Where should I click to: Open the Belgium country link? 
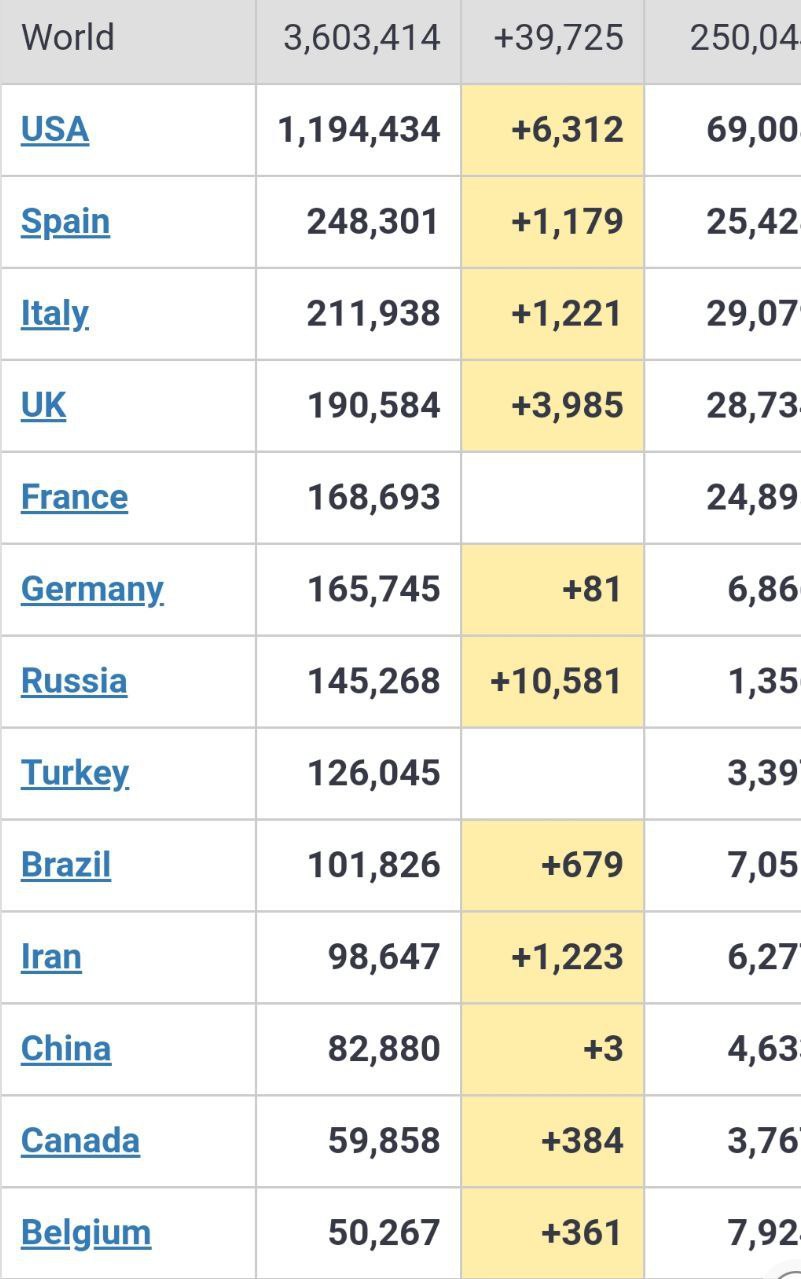[86, 1234]
